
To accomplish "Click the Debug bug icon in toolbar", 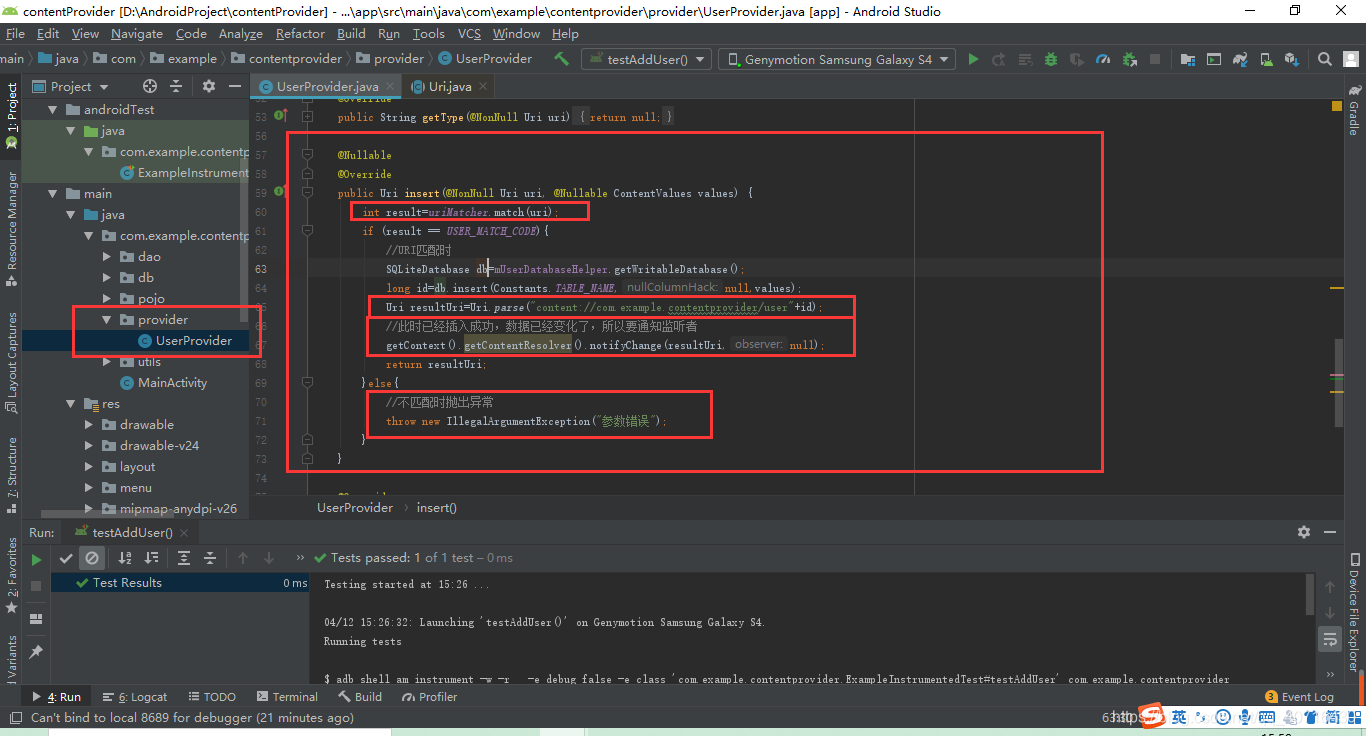I will pos(1050,59).
